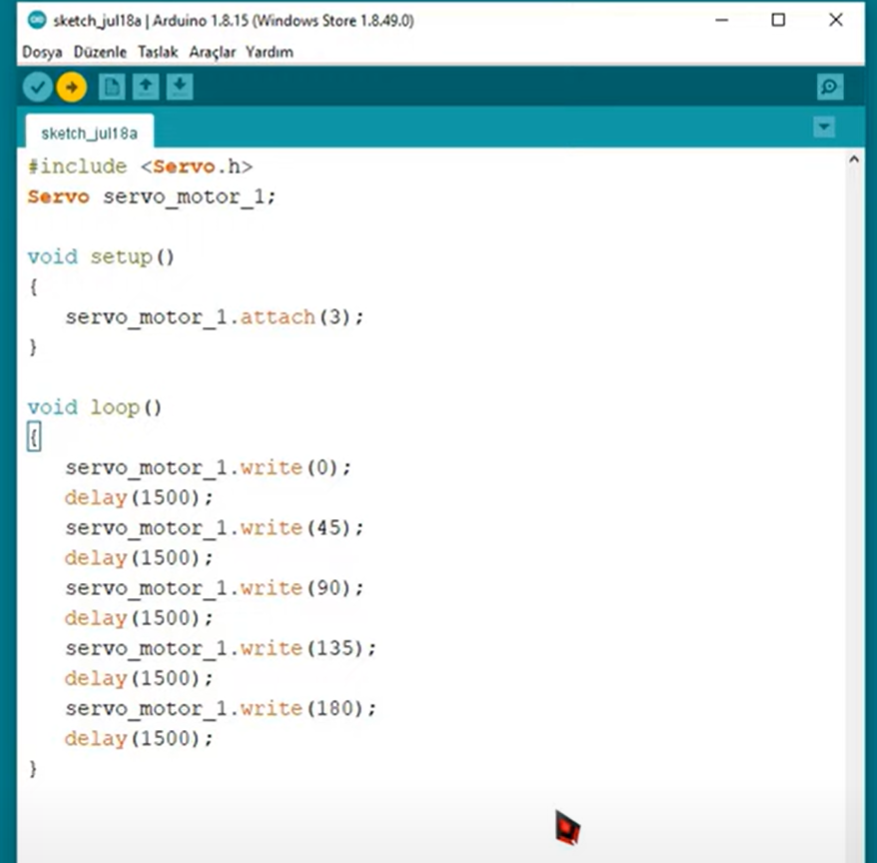Open the Yardım menu
This screenshot has width=877, height=863.
coord(269,52)
